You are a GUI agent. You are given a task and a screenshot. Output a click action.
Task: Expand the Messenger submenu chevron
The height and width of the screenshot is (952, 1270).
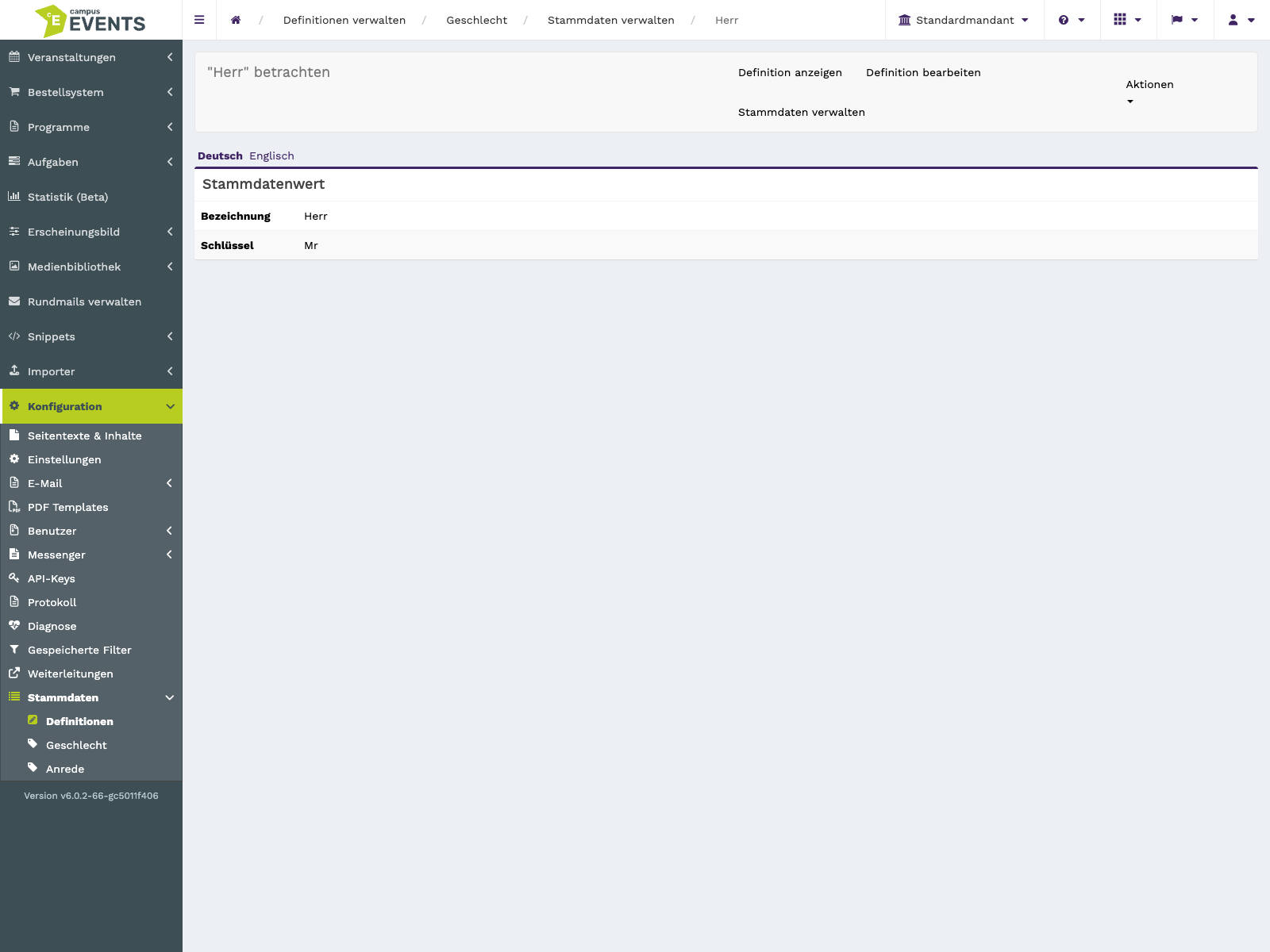pos(170,555)
